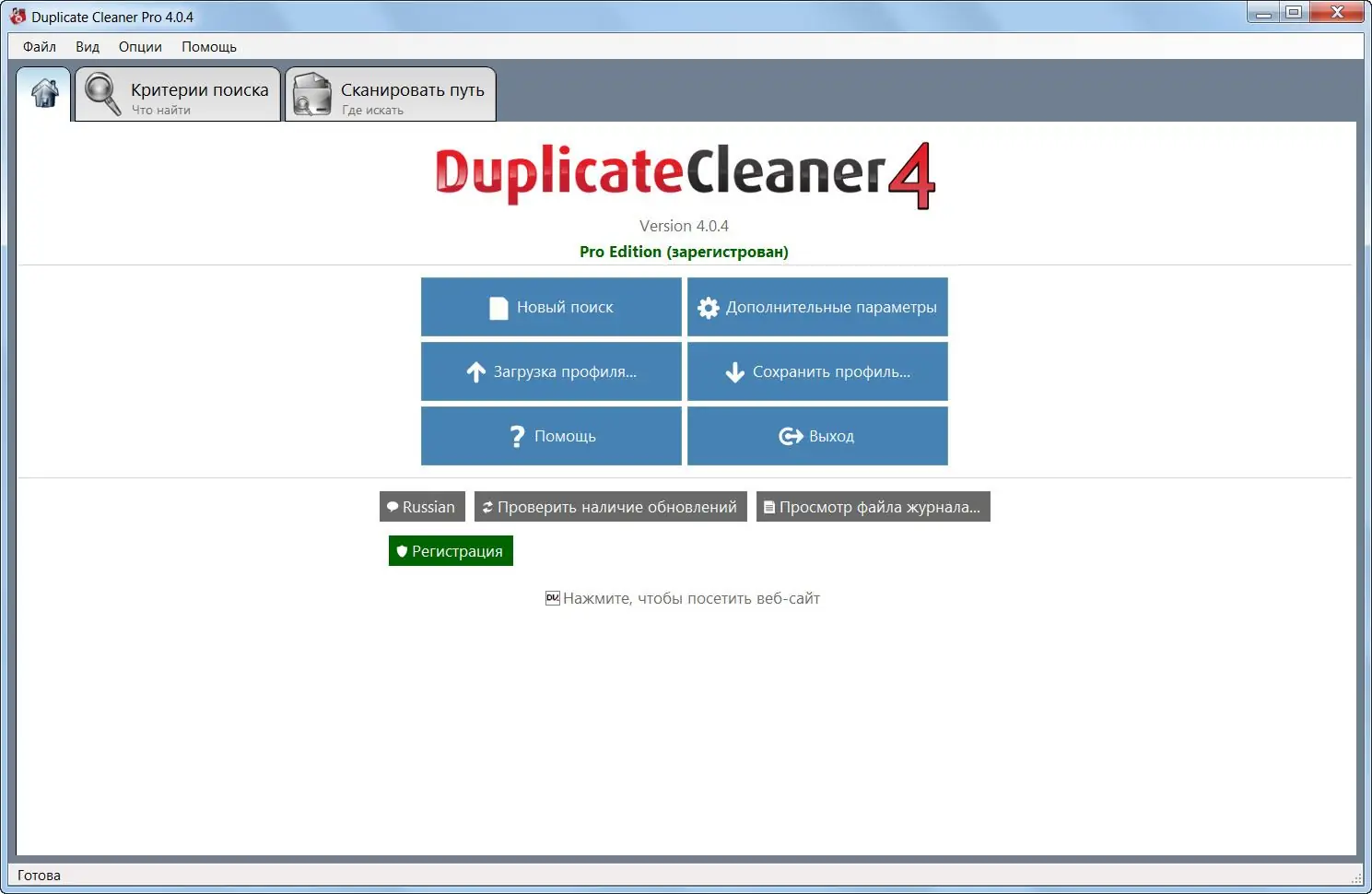Click the Готова status bar text
This screenshot has width=1372, height=894.
[x=39, y=876]
